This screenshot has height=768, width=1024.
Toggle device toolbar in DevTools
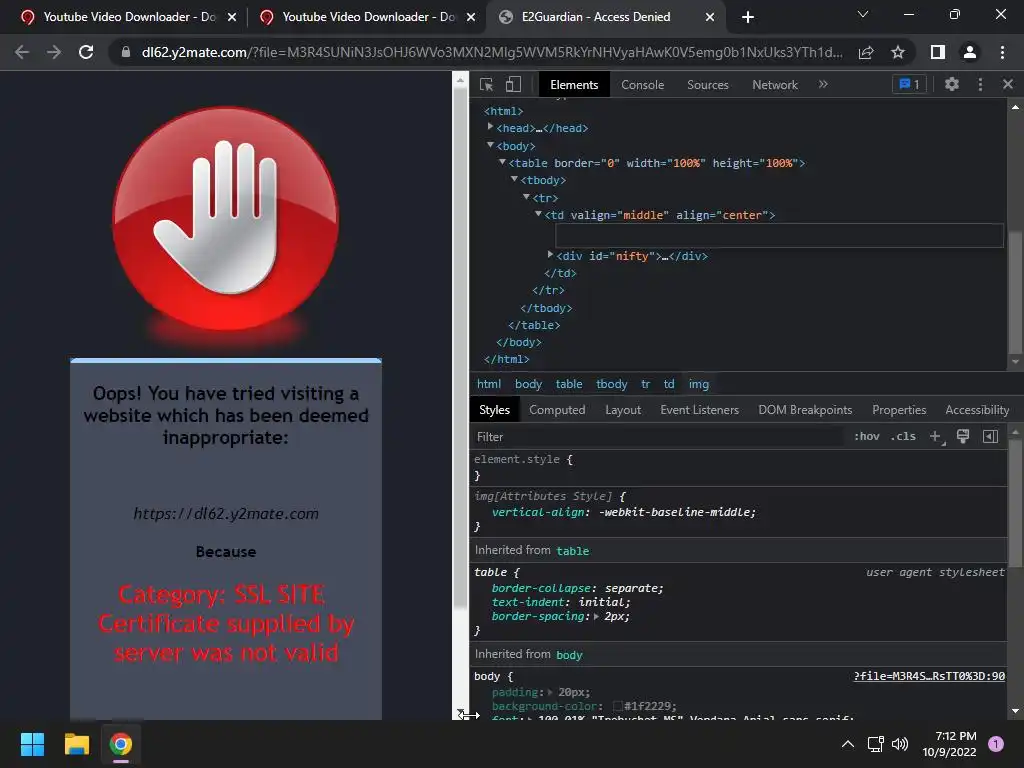tap(513, 84)
